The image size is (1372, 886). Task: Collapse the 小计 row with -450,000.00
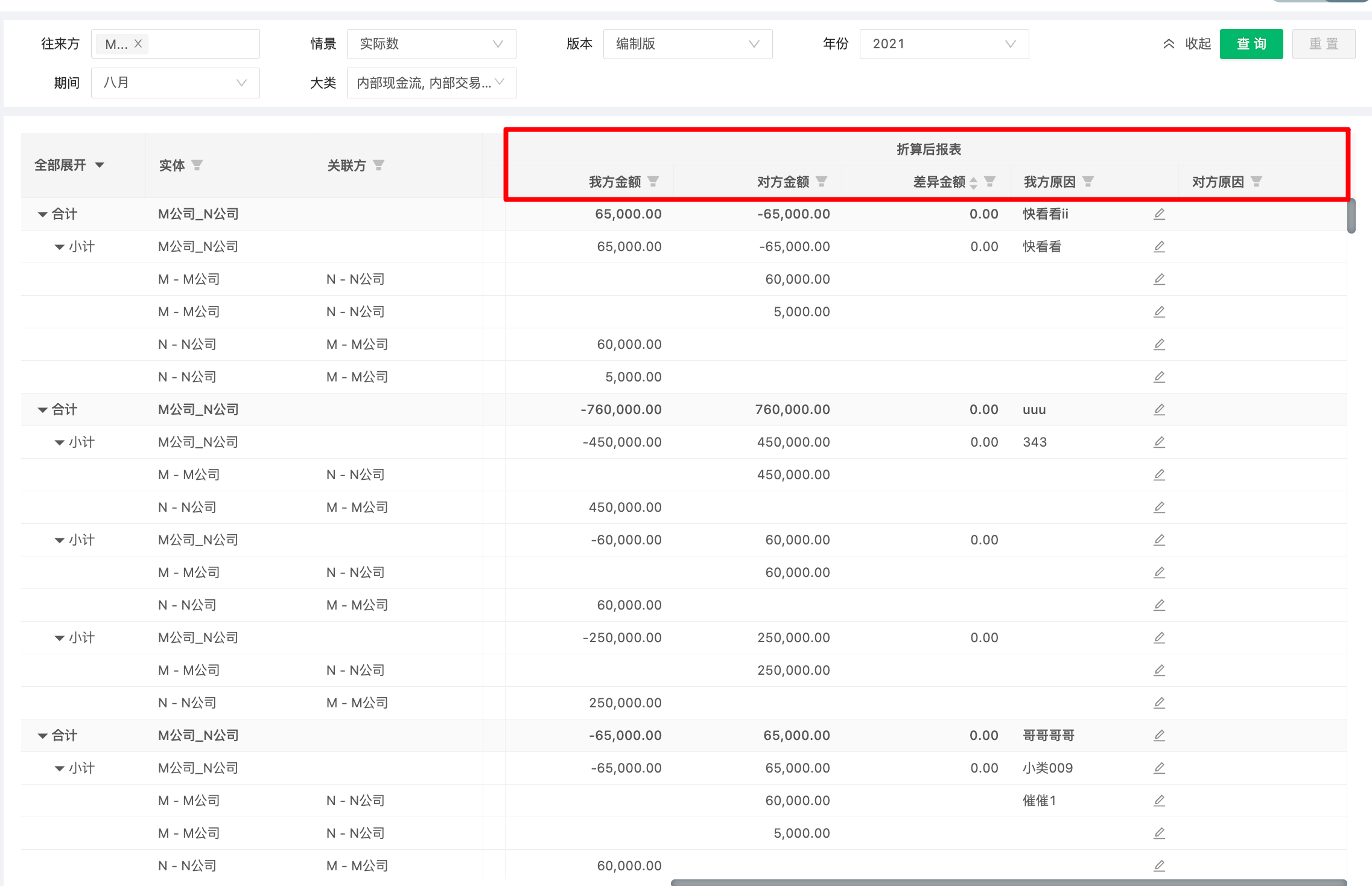[x=59, y=442]
